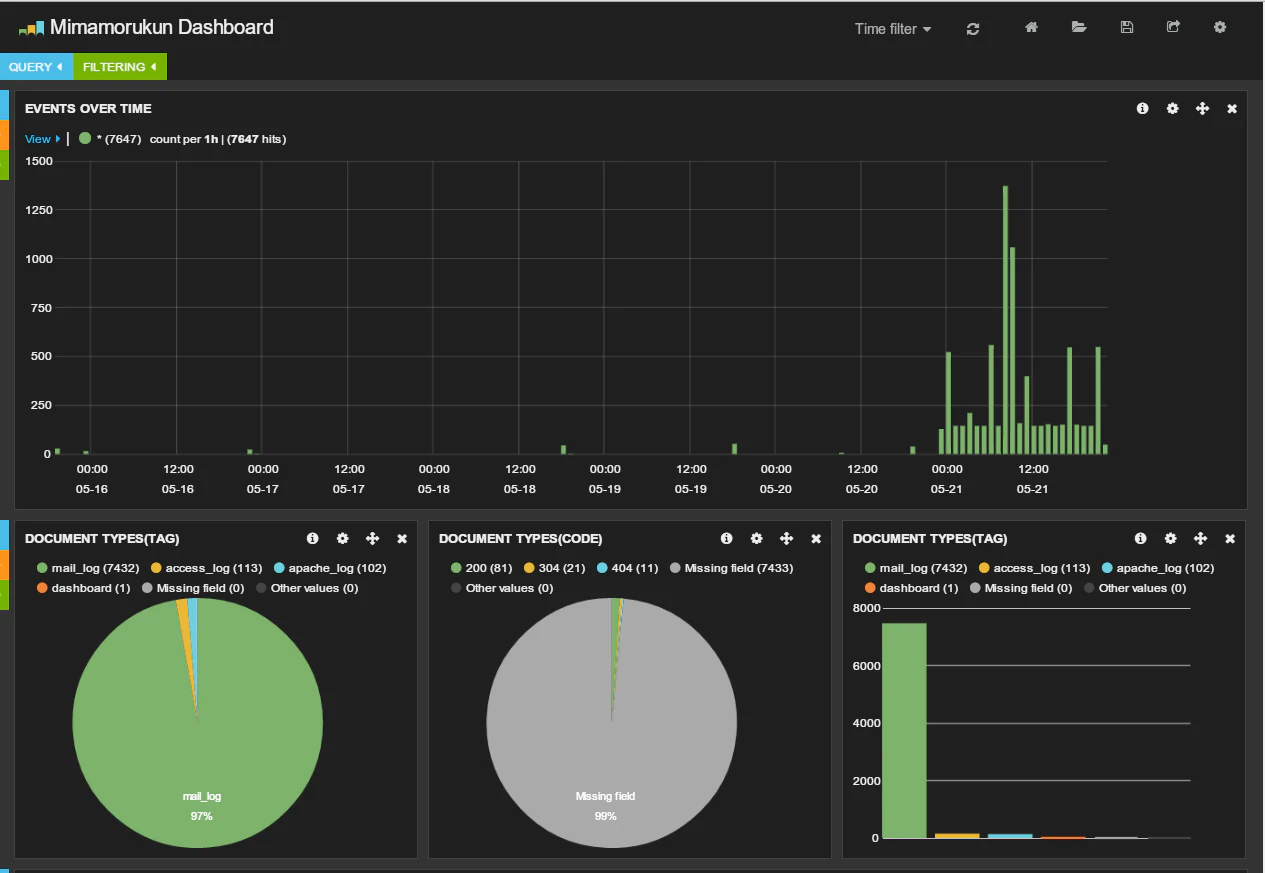
Task: Open the load dashboard folder icon
Action: tap(1079, 28)
